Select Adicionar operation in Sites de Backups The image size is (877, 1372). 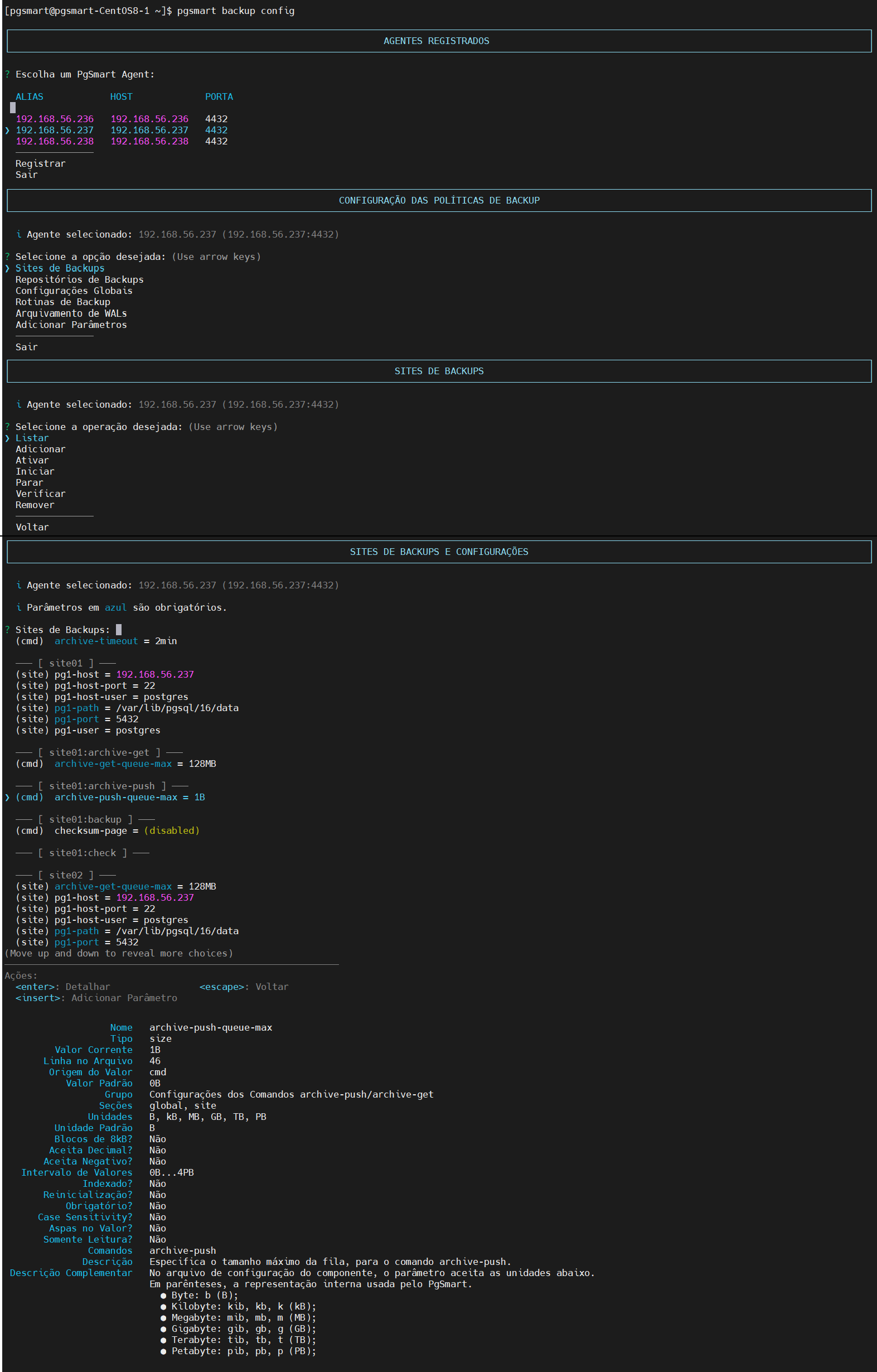click(x=41, y=449)
